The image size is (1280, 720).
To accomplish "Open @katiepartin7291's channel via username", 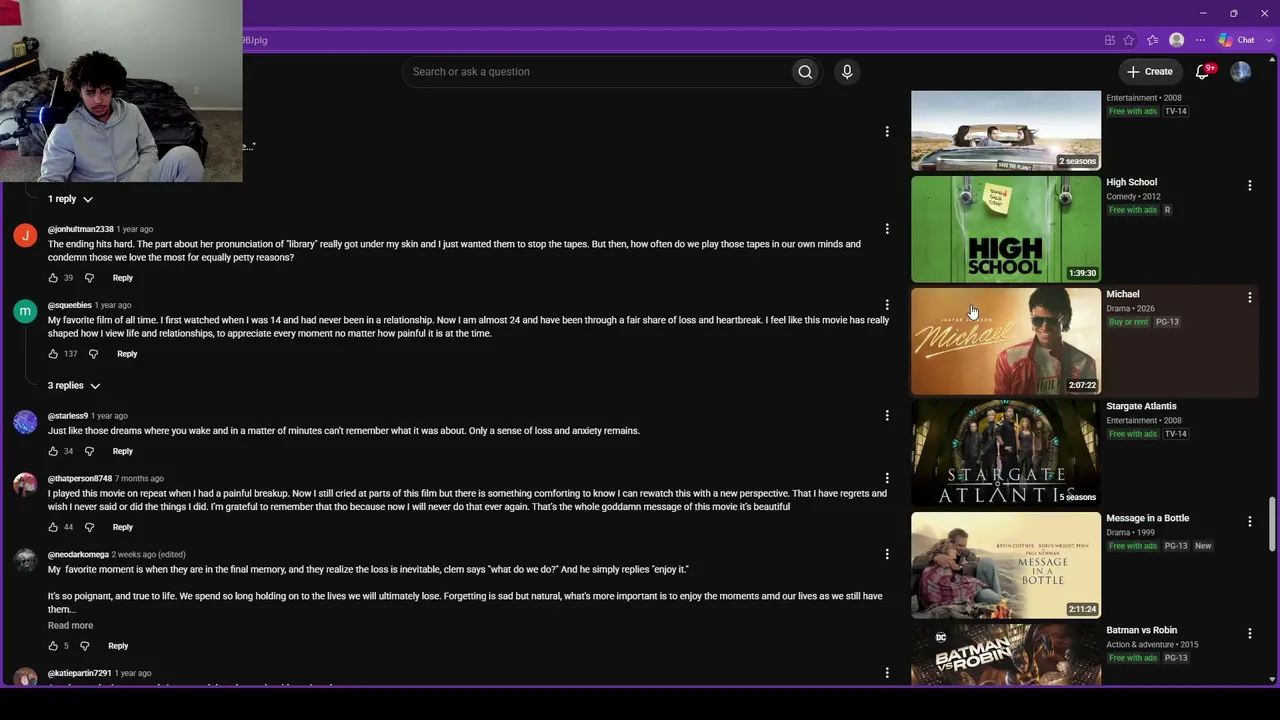I will [79, 674].
